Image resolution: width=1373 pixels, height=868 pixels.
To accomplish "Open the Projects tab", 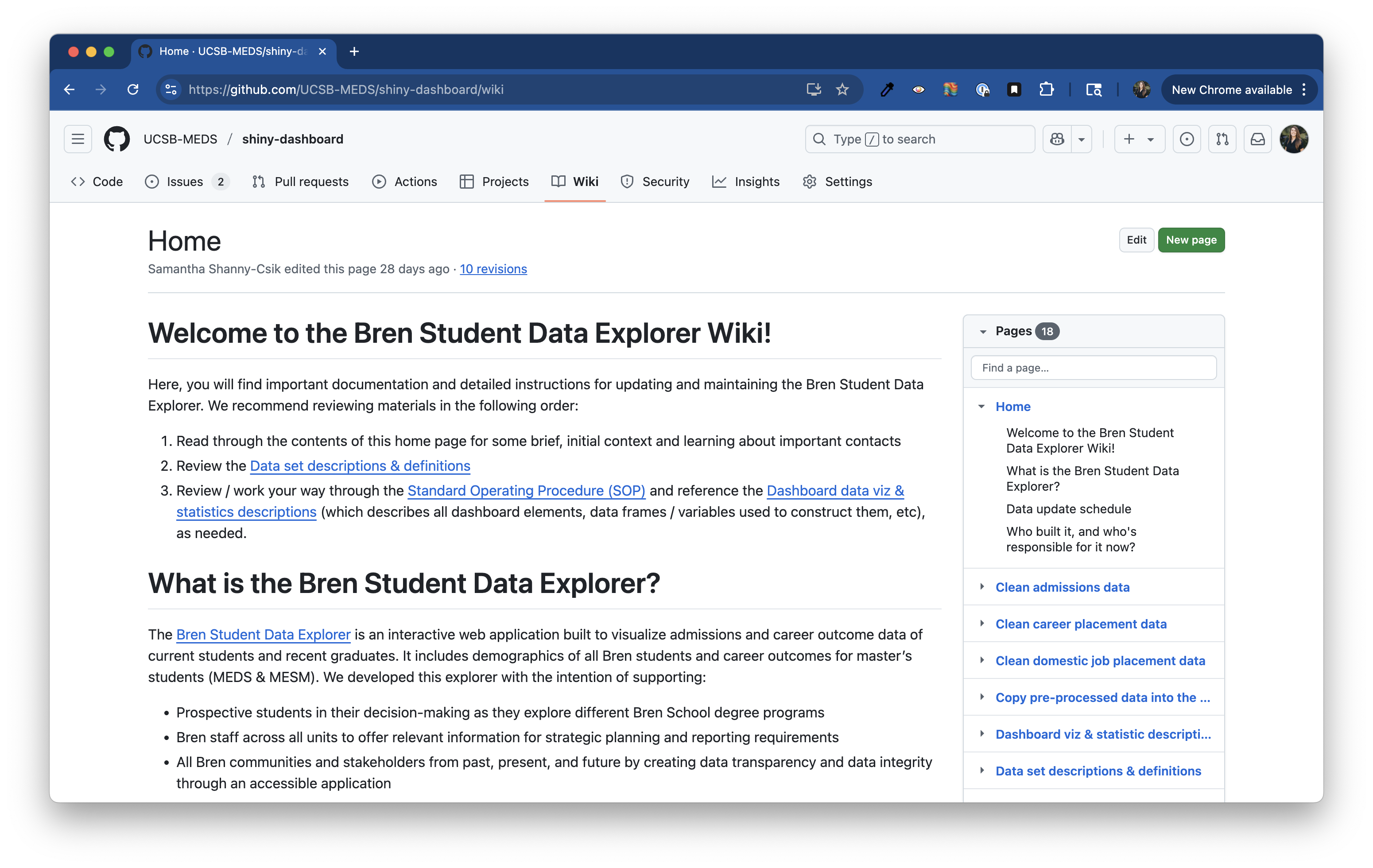I will 494,182.
